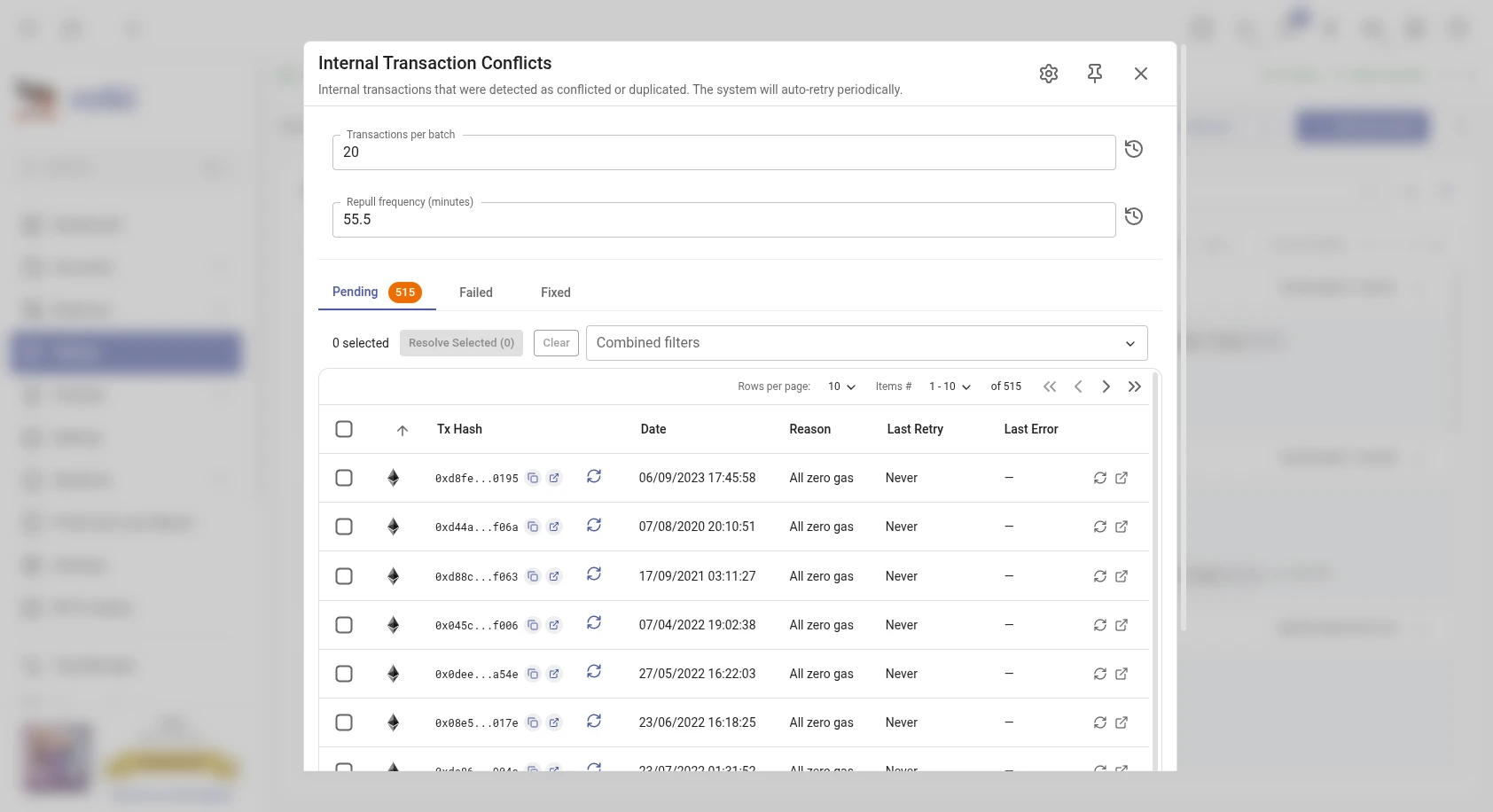
Task: Open the dialog settings via the gear icon
Action: click(x=1049, y=74)
